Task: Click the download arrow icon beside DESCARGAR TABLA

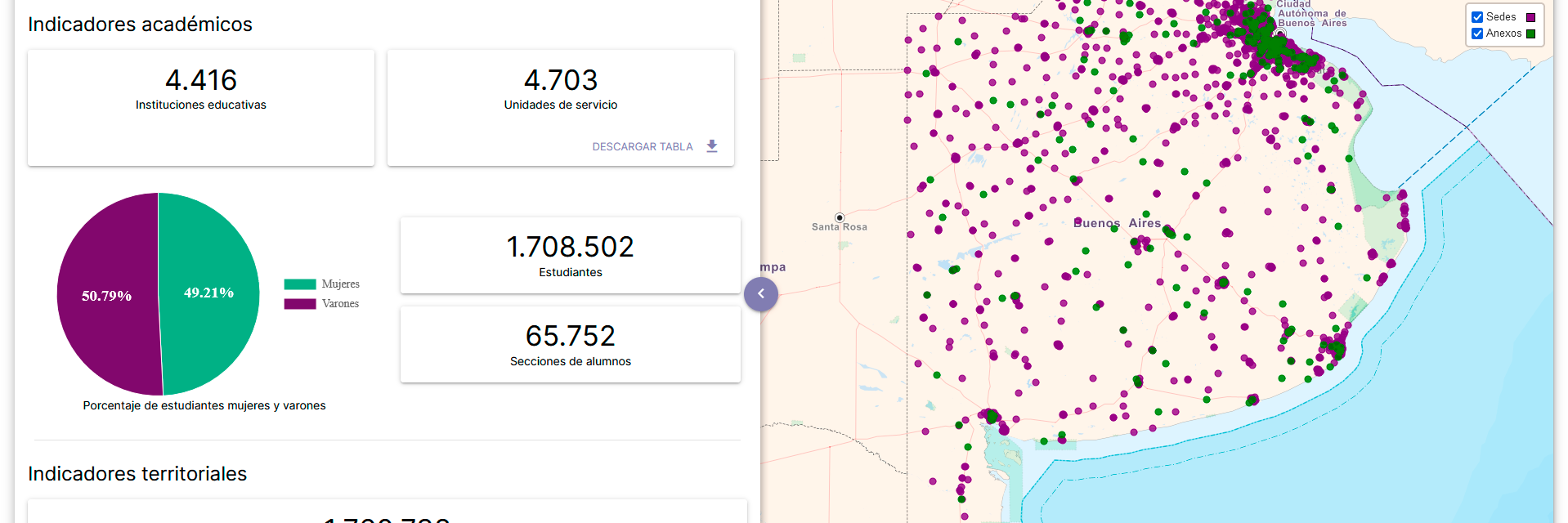Action: click(711, 146)
